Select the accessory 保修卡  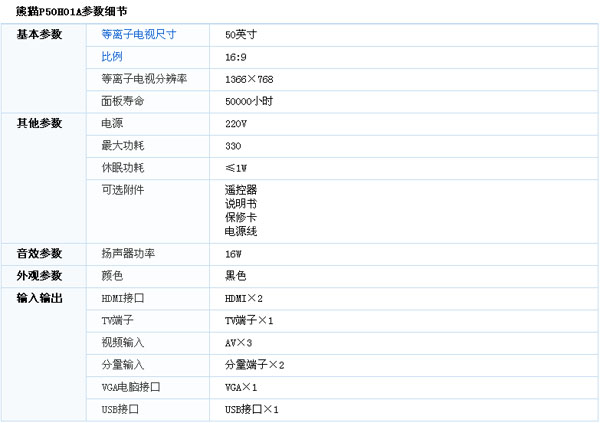(241, 217)
